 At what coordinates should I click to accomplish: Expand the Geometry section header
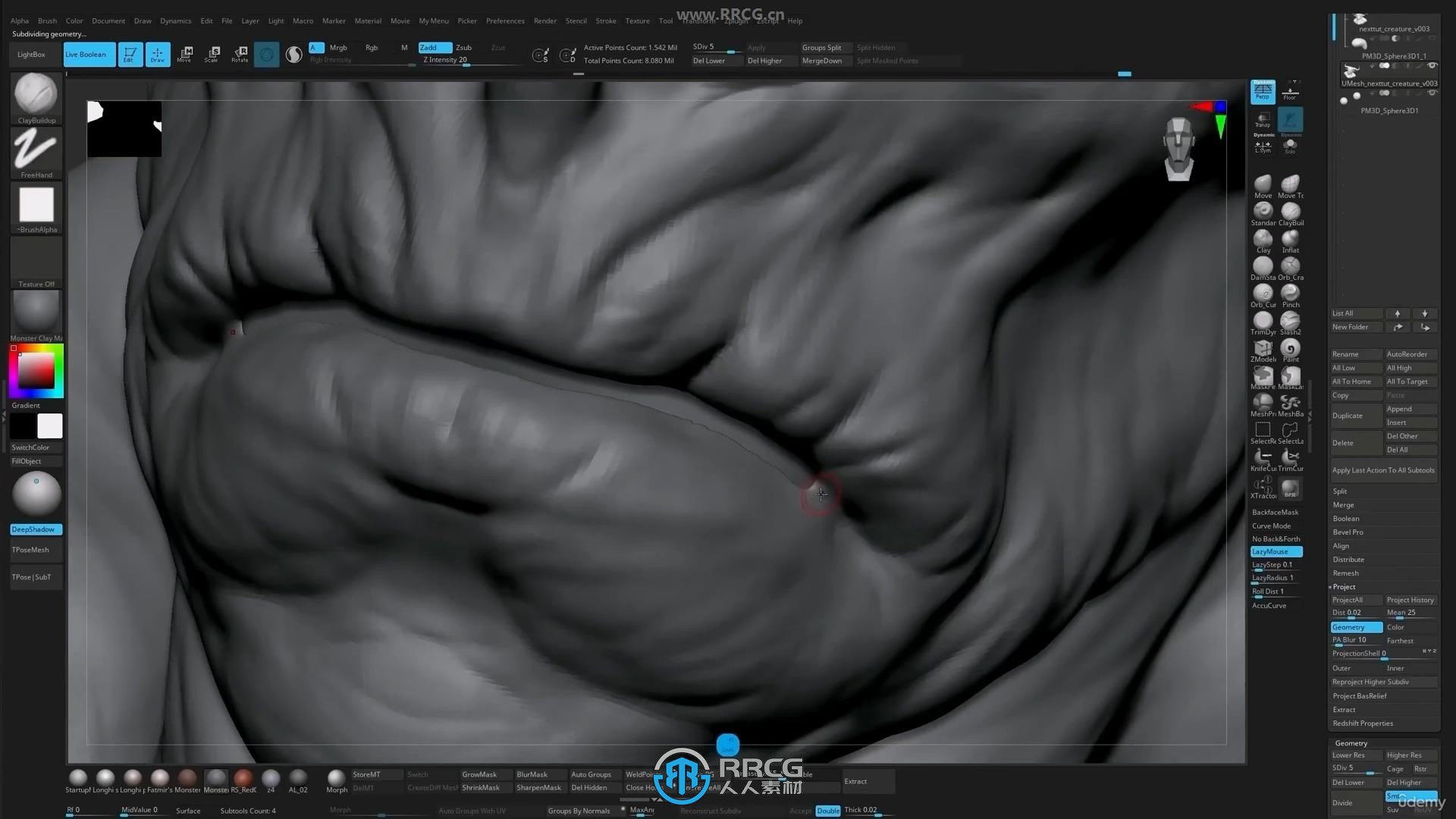1351,742
